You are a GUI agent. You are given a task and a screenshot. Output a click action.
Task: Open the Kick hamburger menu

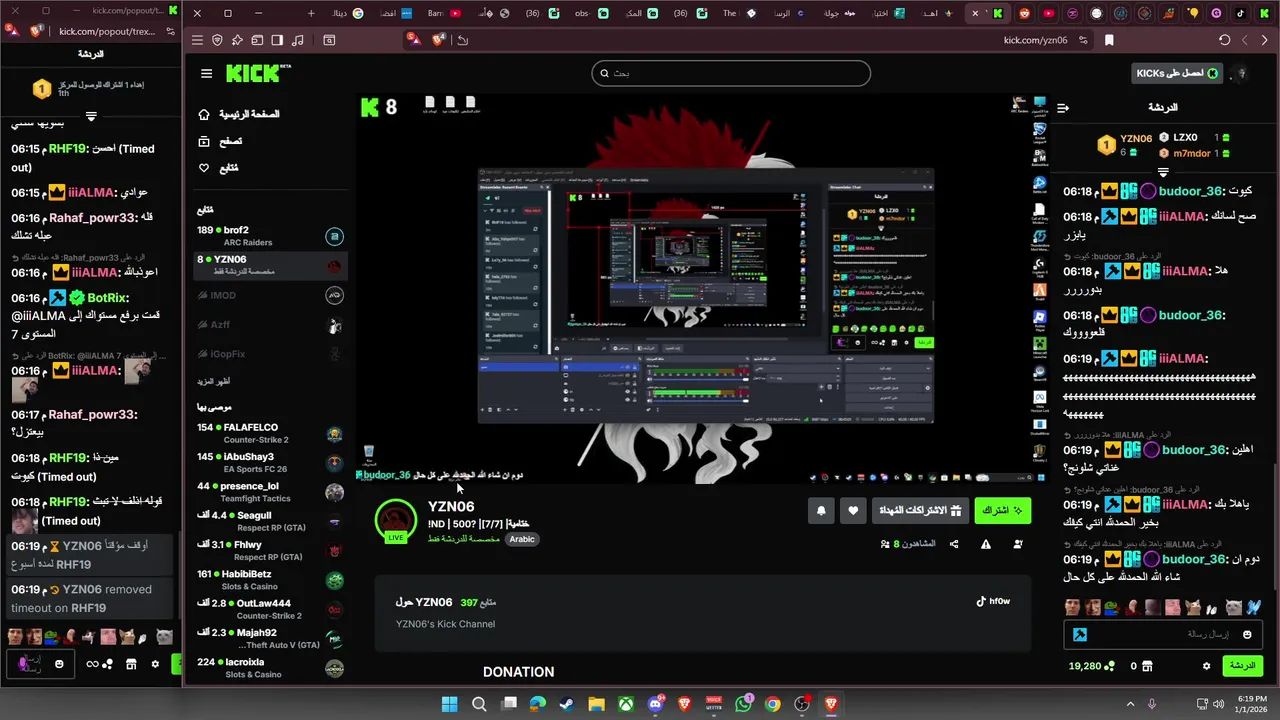pyautogui.click(x=206, y=73)
